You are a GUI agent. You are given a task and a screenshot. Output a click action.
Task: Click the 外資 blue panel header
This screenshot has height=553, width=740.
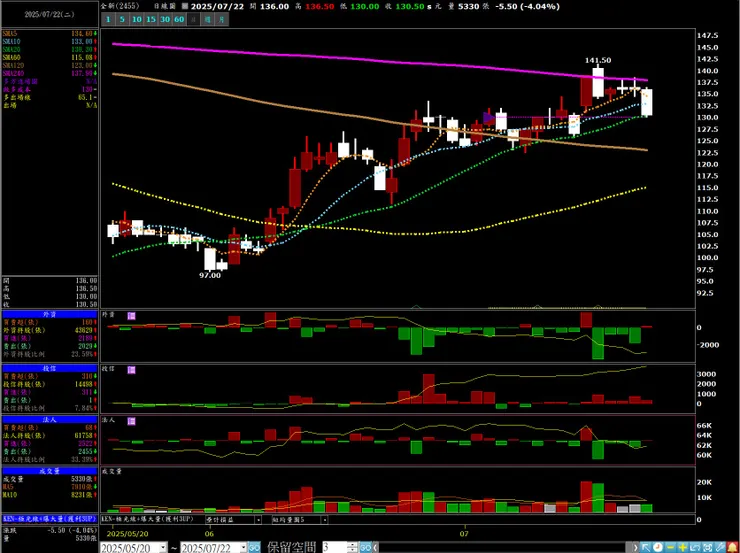pos(50,313)
